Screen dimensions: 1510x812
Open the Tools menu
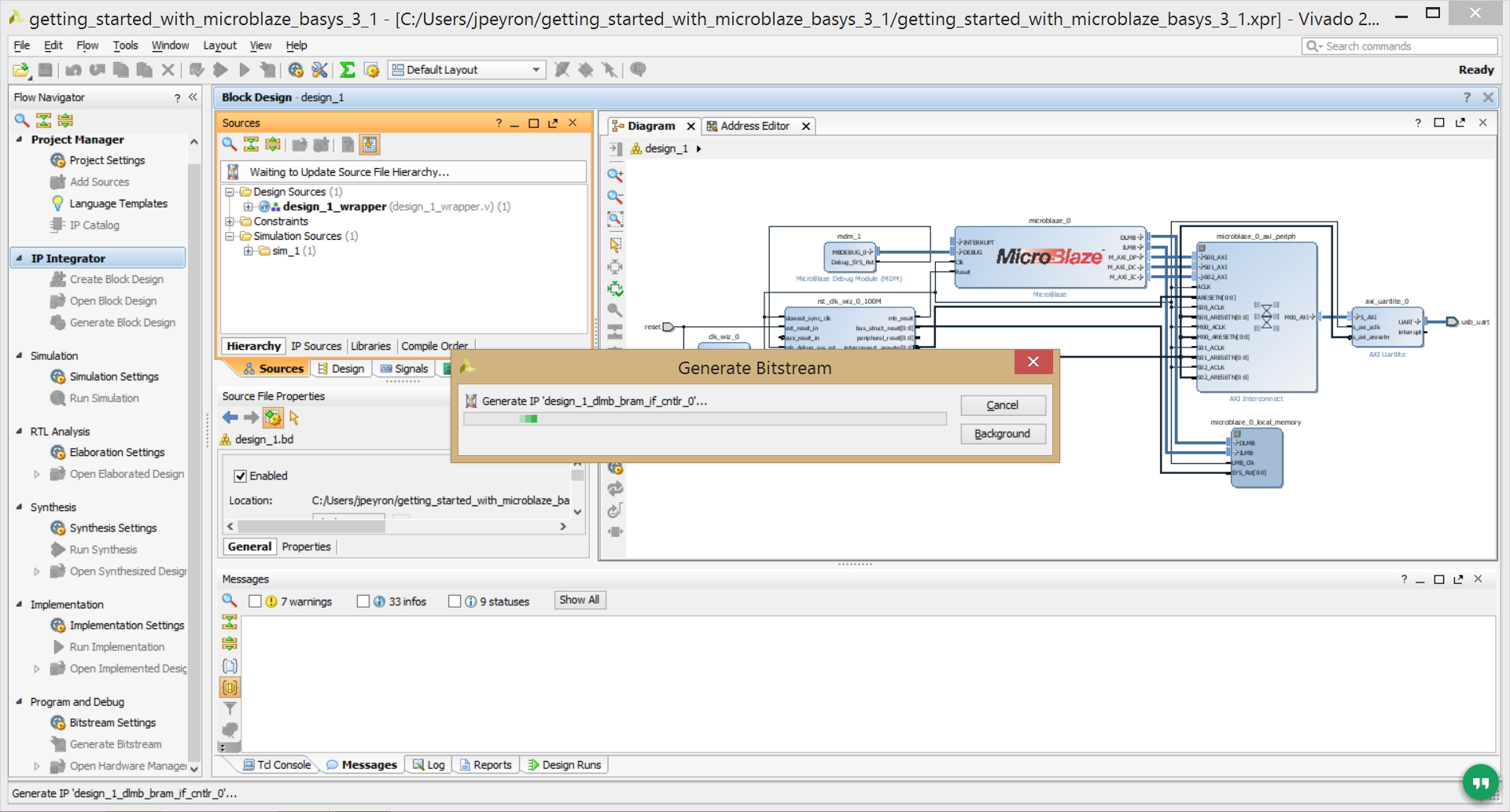pos(125,46)
